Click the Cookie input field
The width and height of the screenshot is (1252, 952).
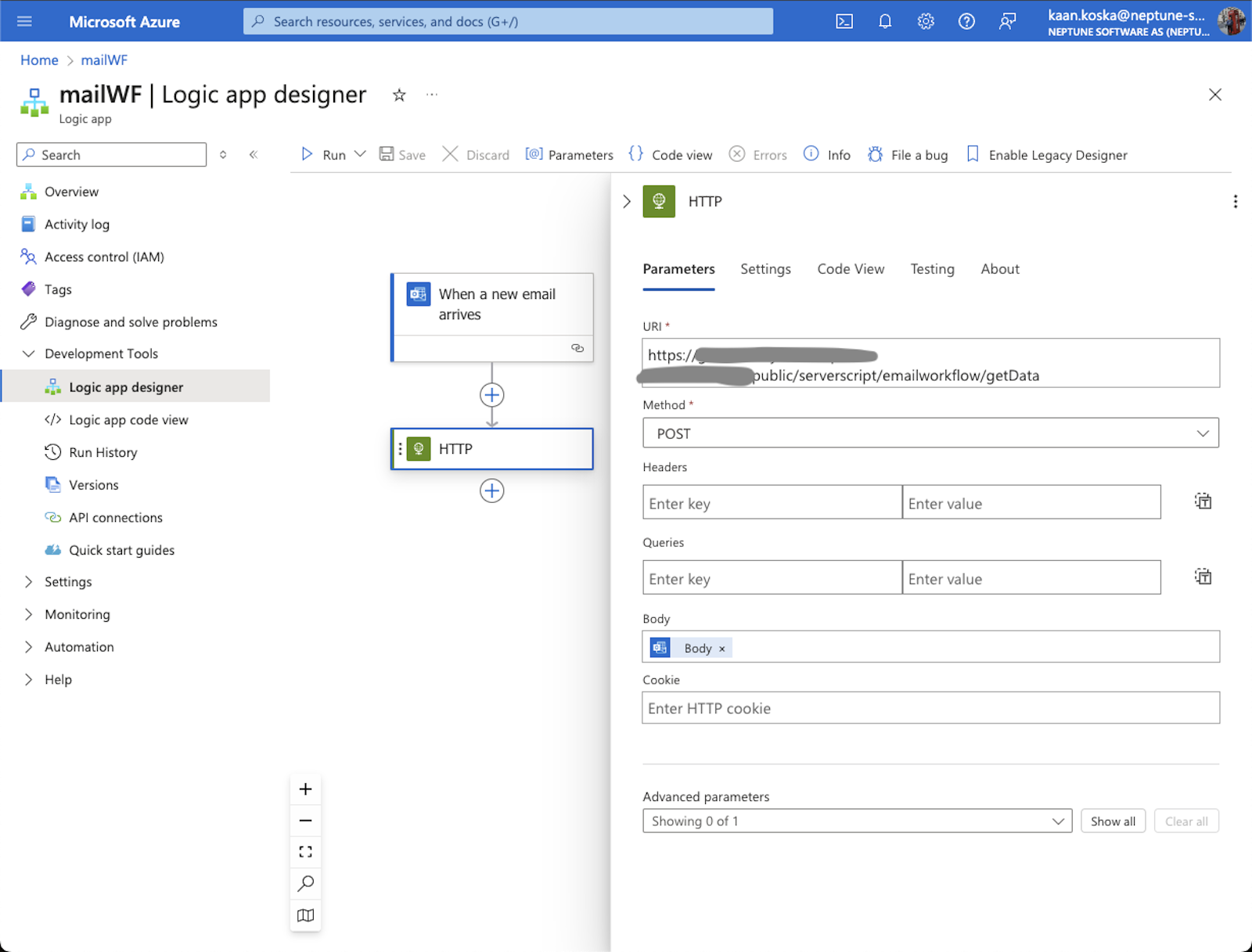(930, 708)
